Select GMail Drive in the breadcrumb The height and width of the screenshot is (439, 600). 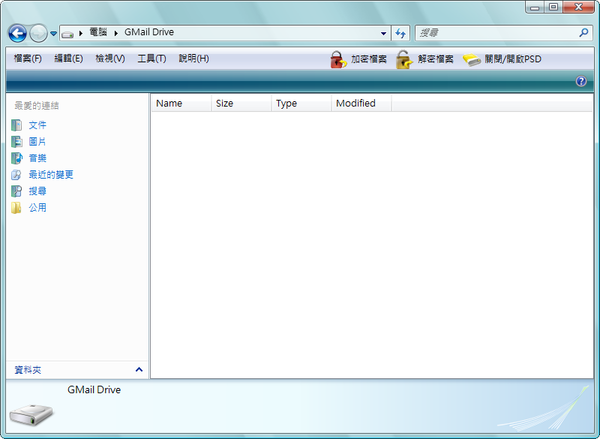tap(149, 32)
